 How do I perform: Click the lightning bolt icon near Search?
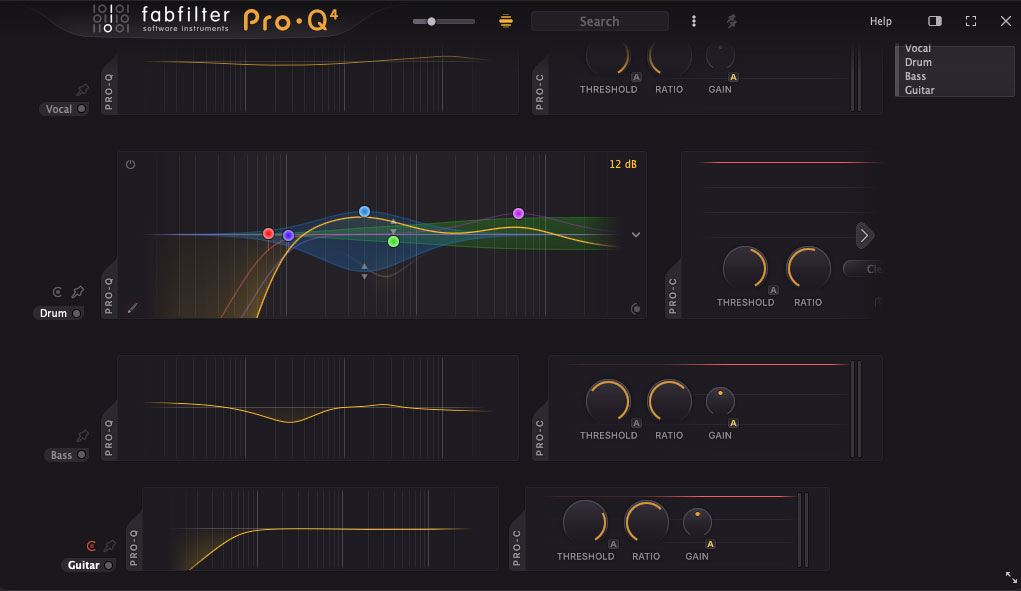tap(731, 21)
